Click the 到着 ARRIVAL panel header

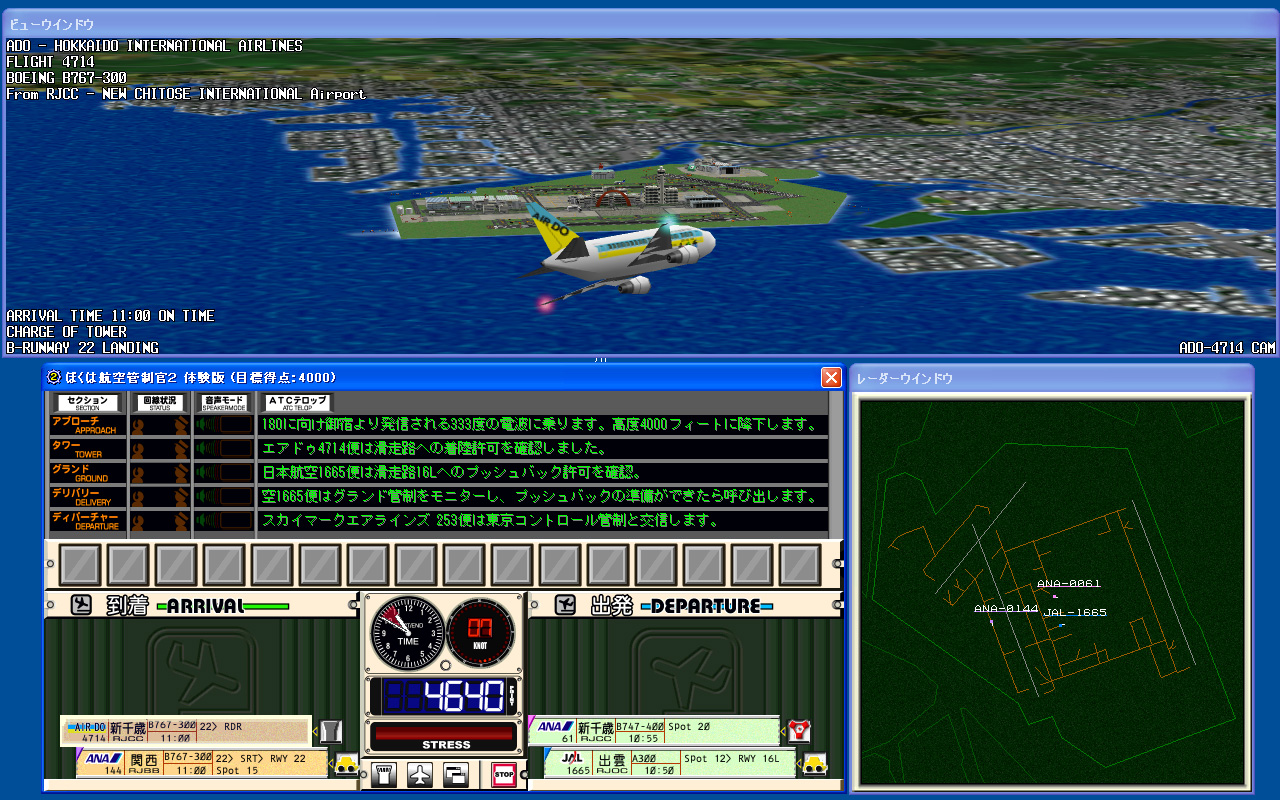click(x=201, y=605)
